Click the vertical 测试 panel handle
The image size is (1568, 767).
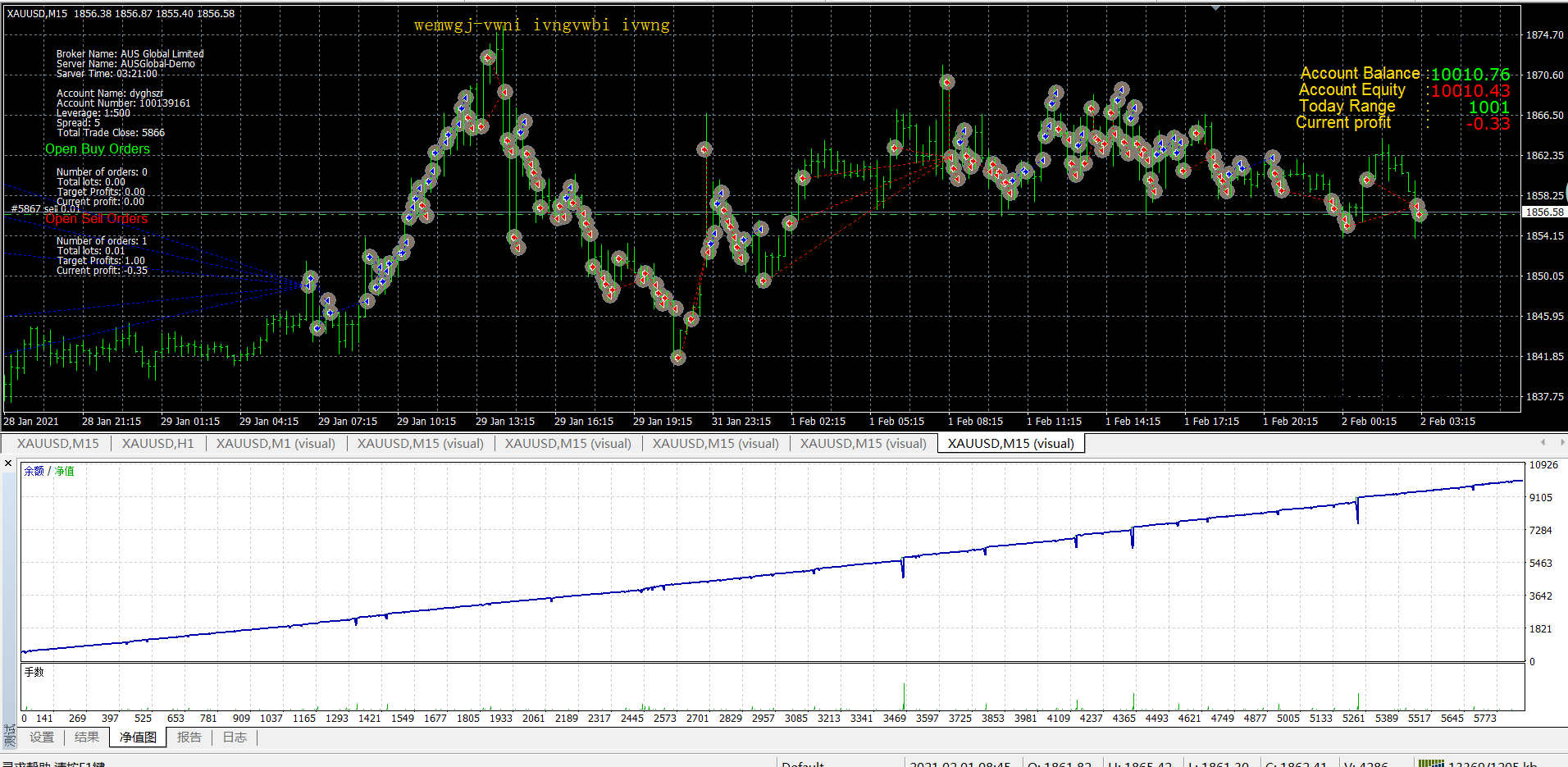tap(9, 734)
